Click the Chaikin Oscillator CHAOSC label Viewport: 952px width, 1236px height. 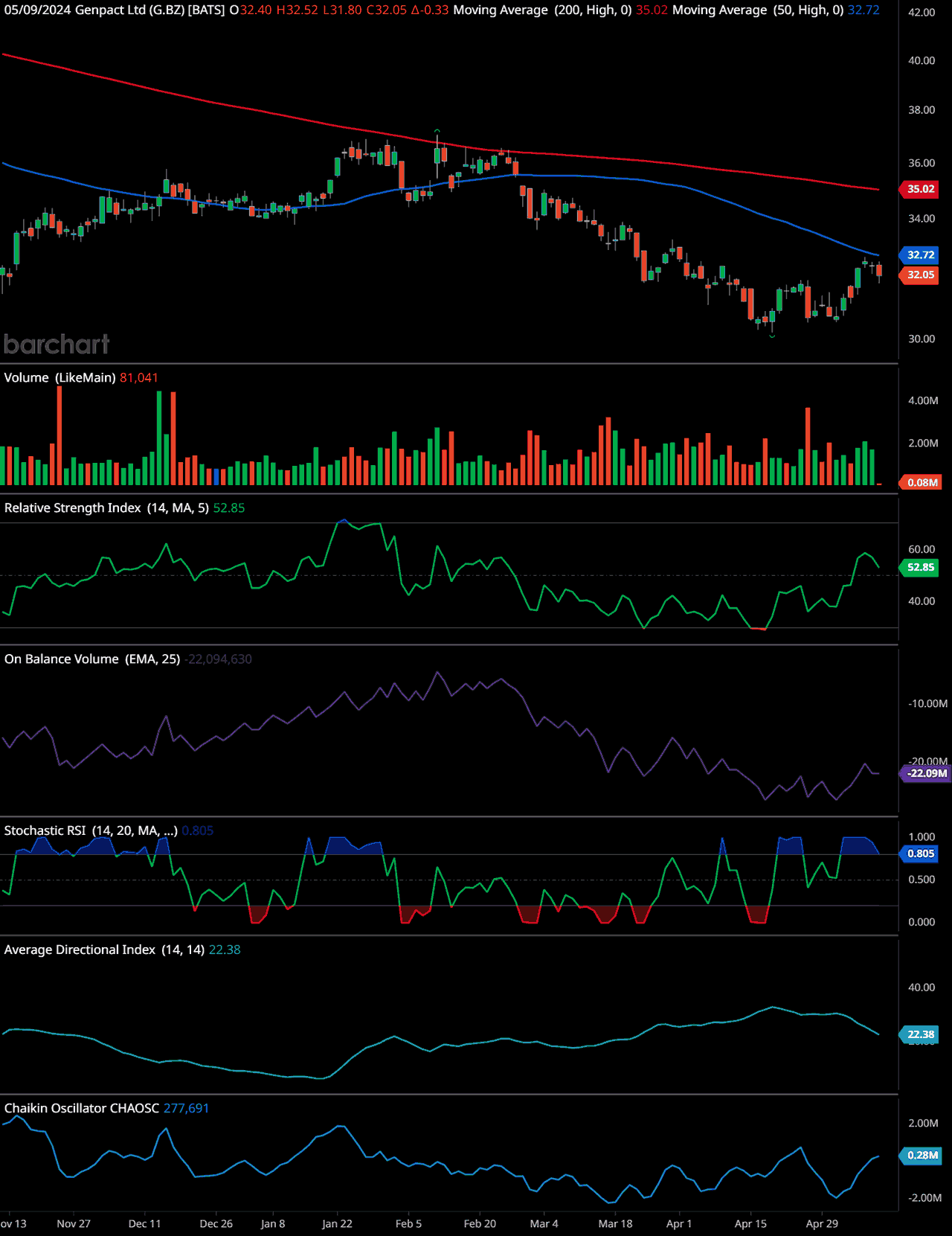[x=82, y=1109]
